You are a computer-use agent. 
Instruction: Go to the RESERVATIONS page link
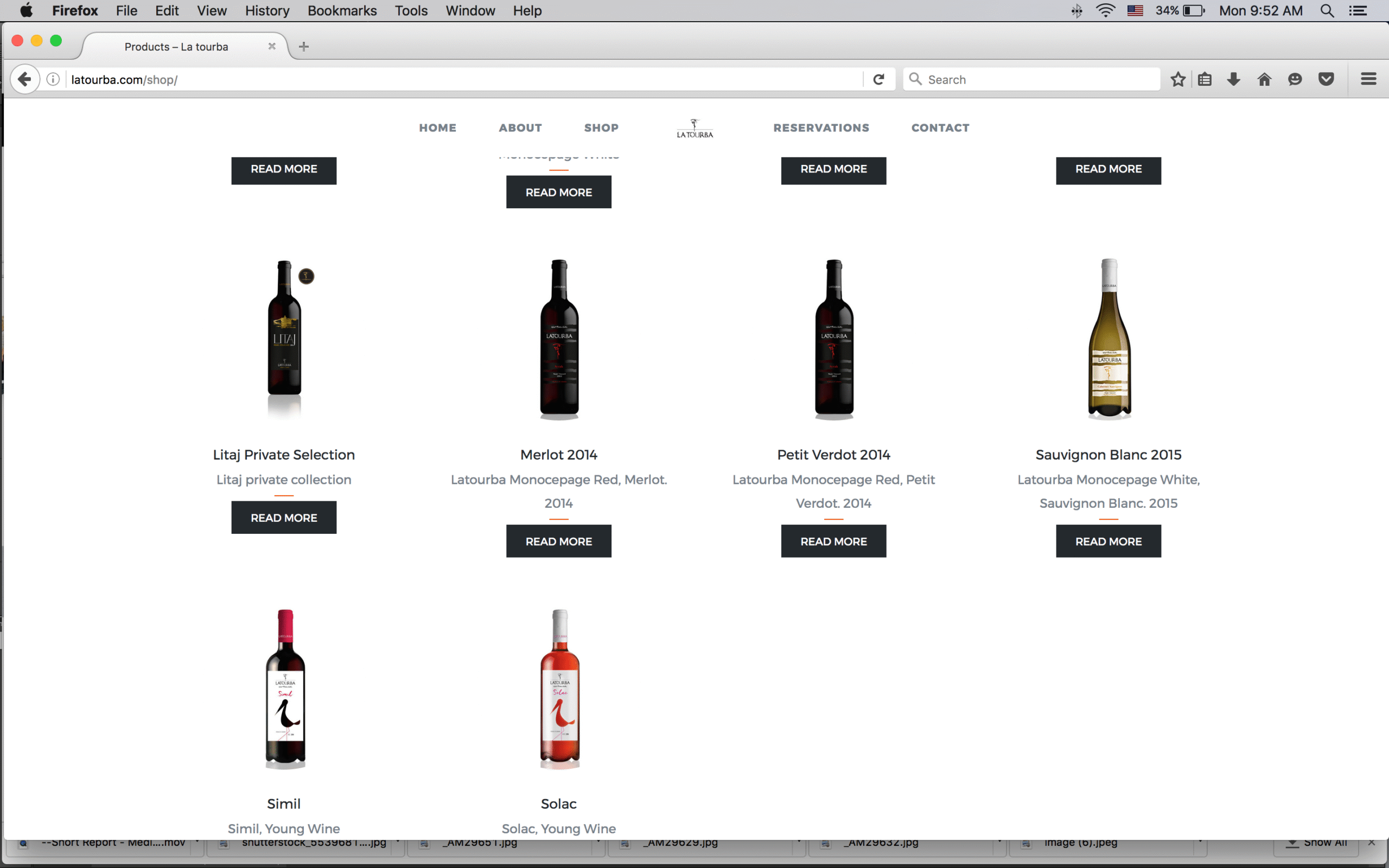click(x=821, y=128)
